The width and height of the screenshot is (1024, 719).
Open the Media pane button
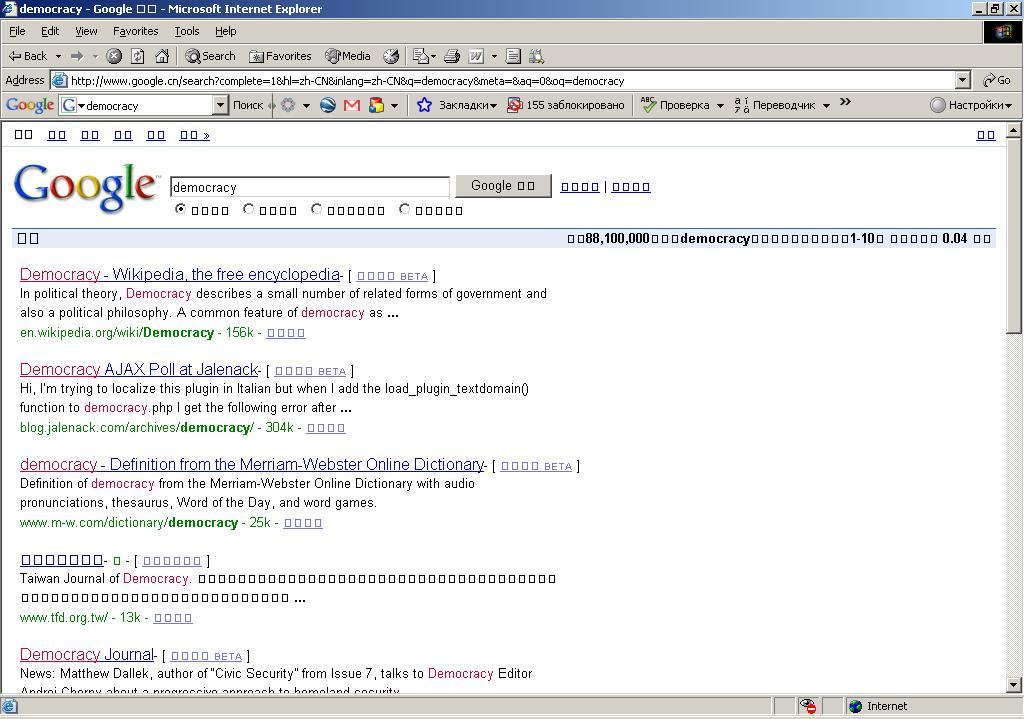point(348,56)
